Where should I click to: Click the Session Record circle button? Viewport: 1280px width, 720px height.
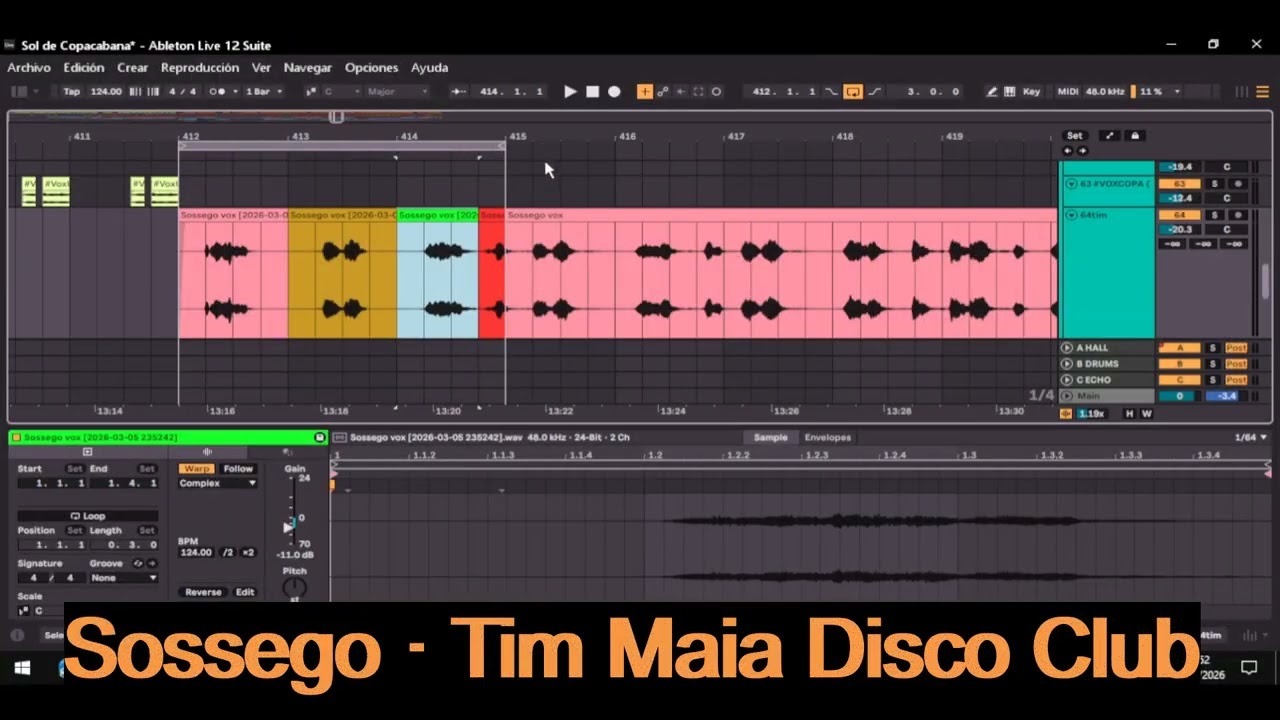click(716, 91)
